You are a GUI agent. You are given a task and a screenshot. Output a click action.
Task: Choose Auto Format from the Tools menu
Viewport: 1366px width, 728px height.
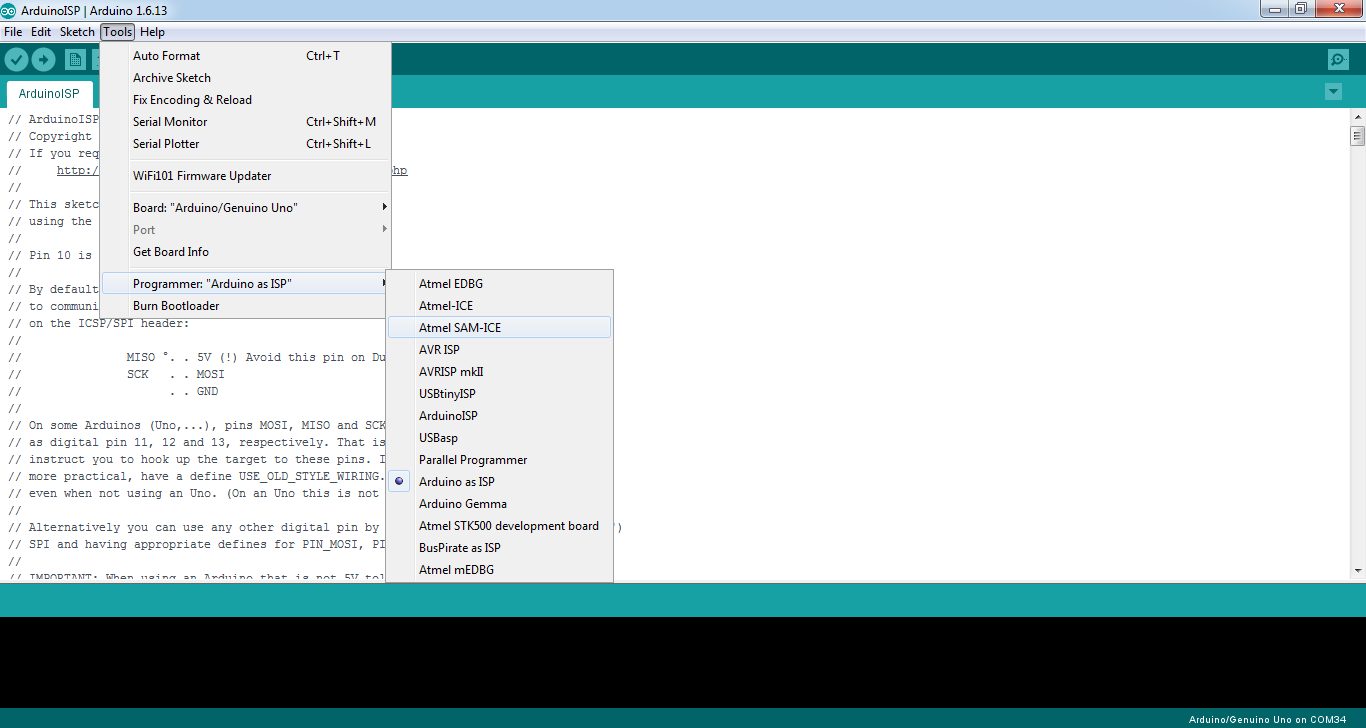[x=245, y=56]
